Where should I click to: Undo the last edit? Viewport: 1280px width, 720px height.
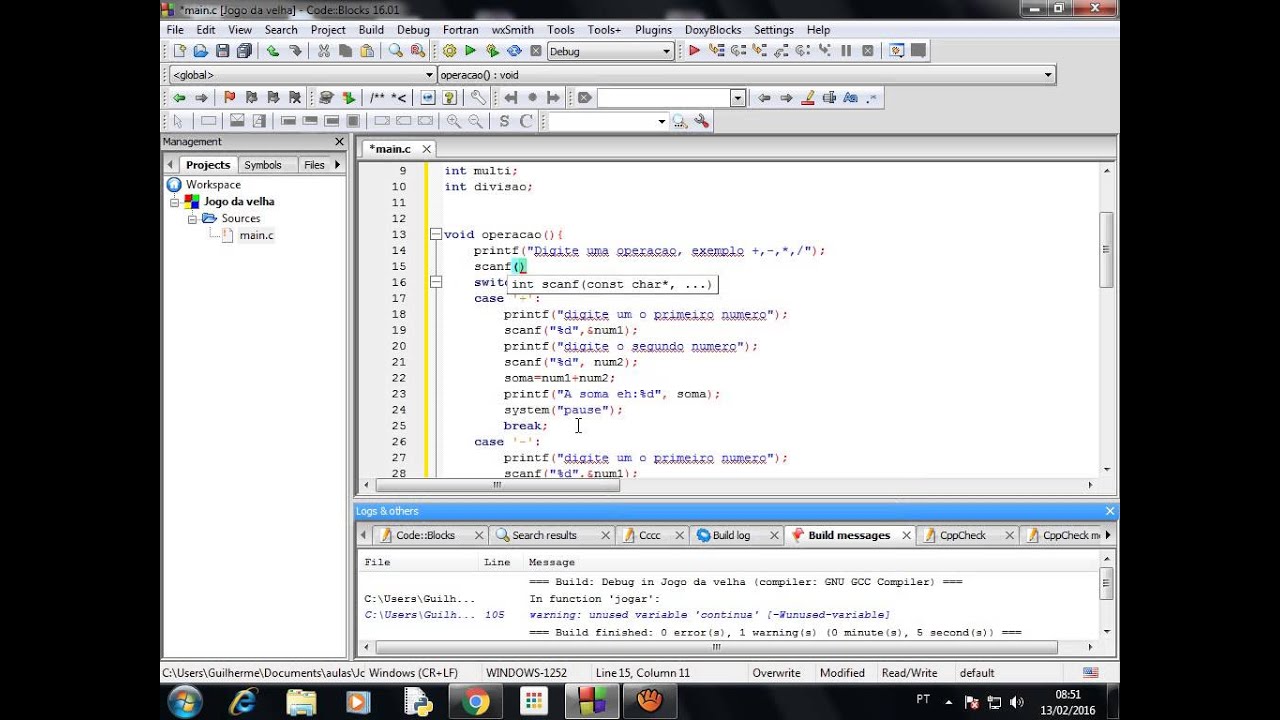tap(273, 51)
